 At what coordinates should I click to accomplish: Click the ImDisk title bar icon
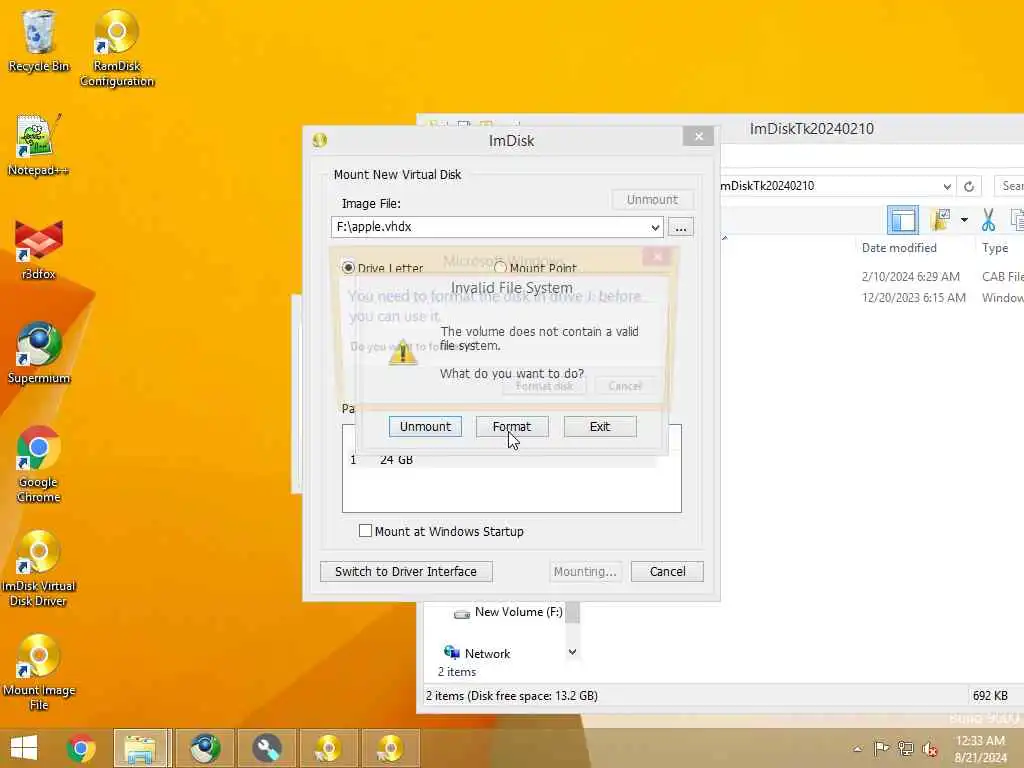pyautogui.click(x=319, y=140)
